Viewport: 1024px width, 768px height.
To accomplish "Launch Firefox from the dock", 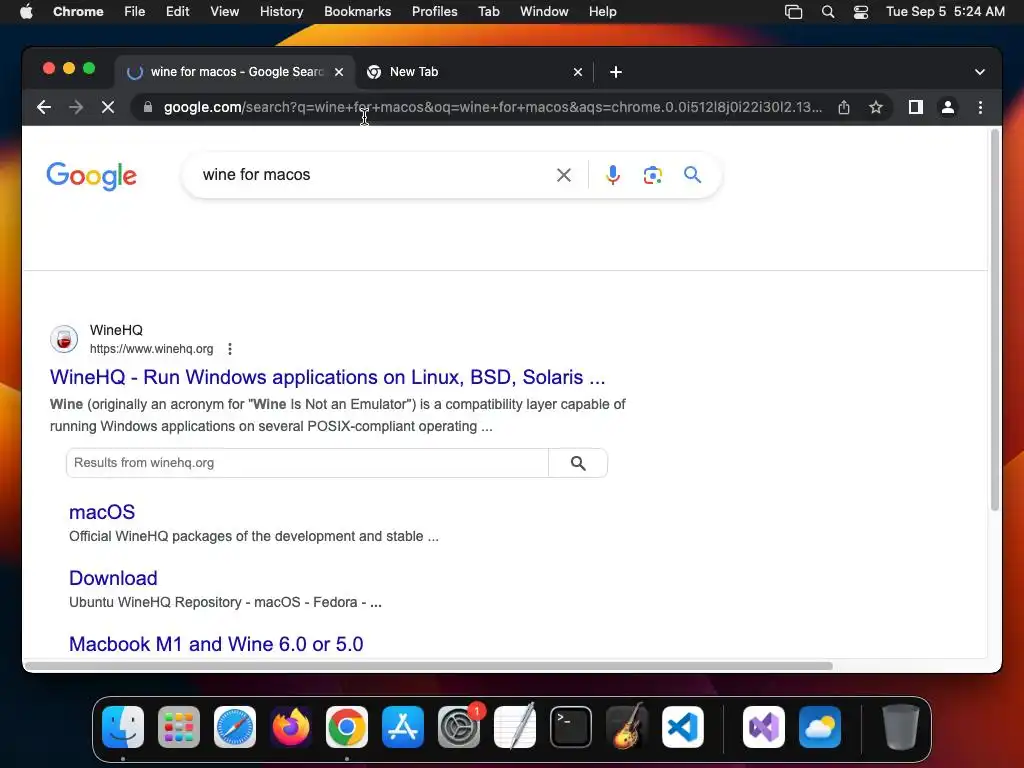I will tap(291, 727).
